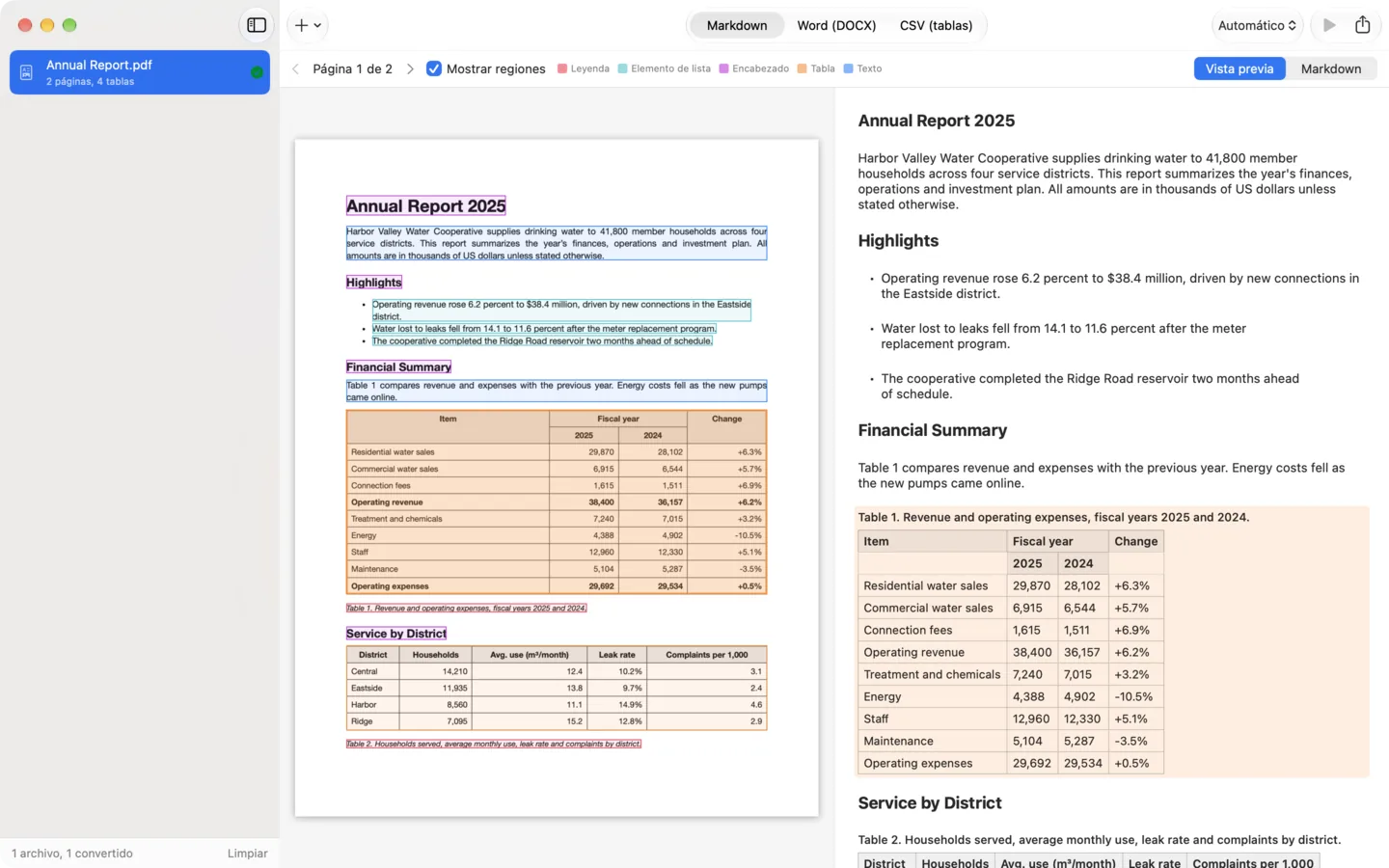Select Annual Report.pdf in sidebar
Image resolution: width=1389 pixels, height=868 pixels.
coord(140,72)
